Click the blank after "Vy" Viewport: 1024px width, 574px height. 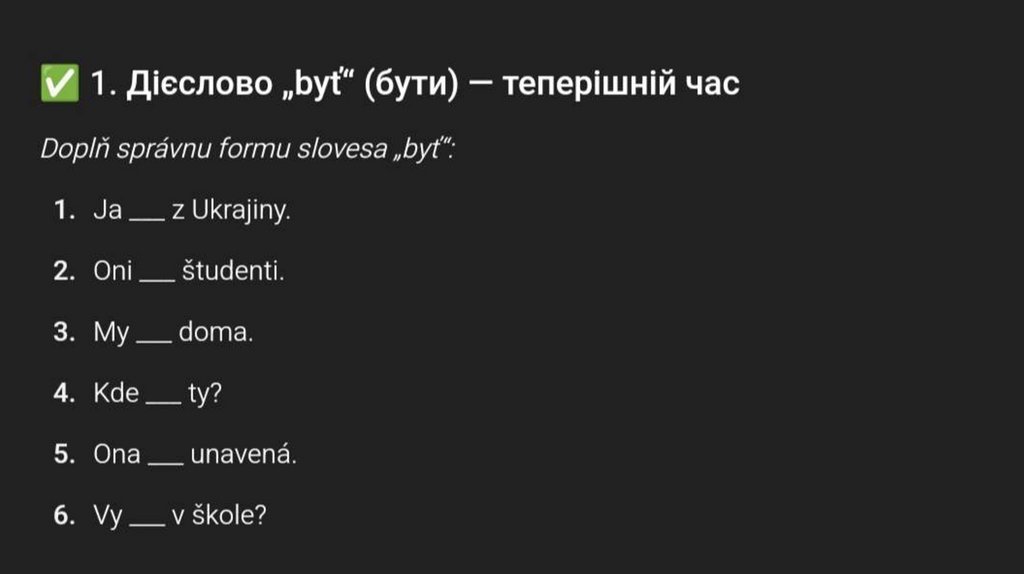(146, 519)
